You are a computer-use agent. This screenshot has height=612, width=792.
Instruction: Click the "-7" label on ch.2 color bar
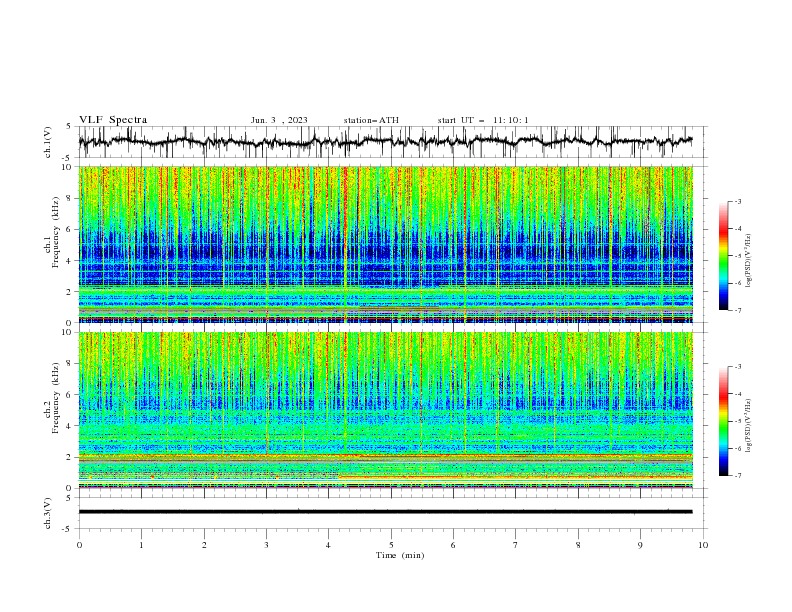(738, 475)
